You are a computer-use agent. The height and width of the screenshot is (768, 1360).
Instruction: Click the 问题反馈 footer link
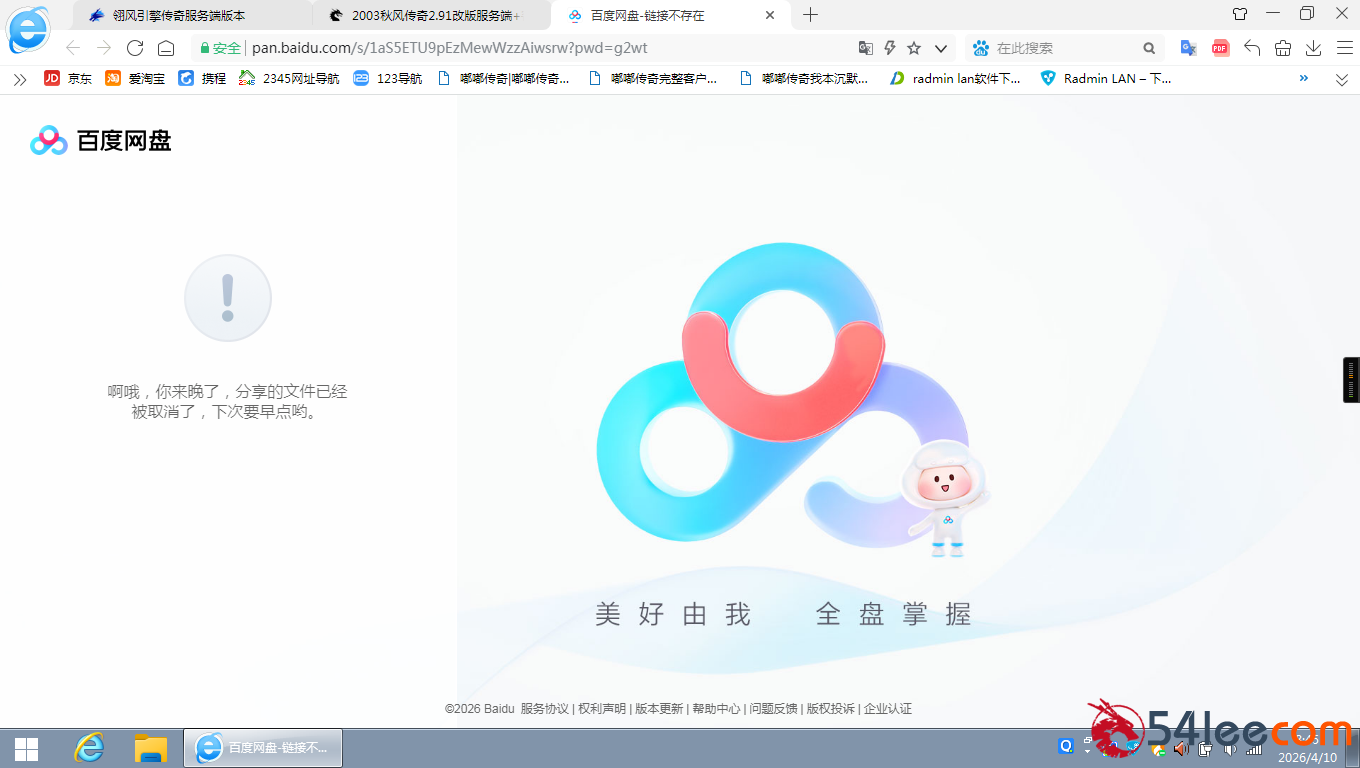click(x=773, y=708)
